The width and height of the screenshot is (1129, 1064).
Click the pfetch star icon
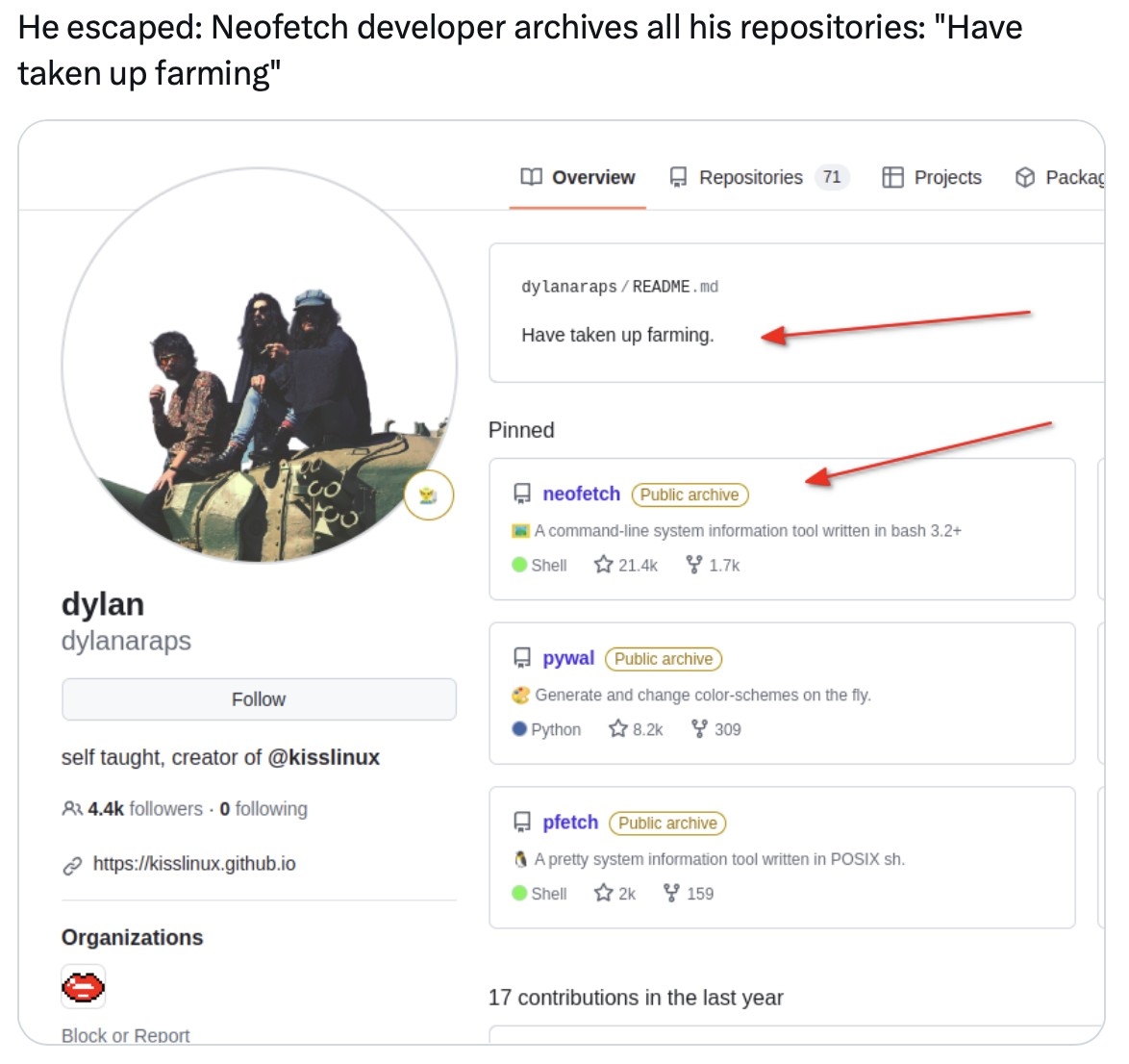[603, 894]
